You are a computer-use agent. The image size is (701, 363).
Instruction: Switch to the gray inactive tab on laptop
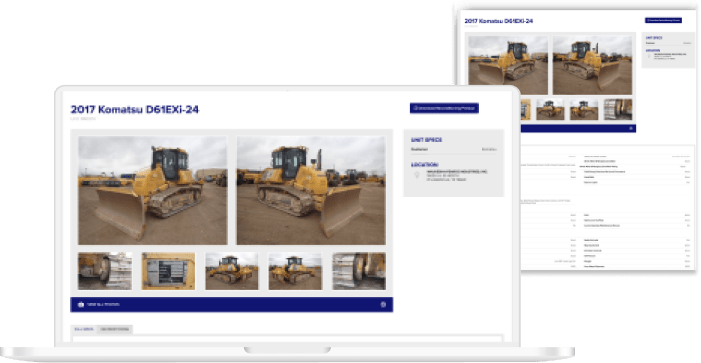click(115, 329)
